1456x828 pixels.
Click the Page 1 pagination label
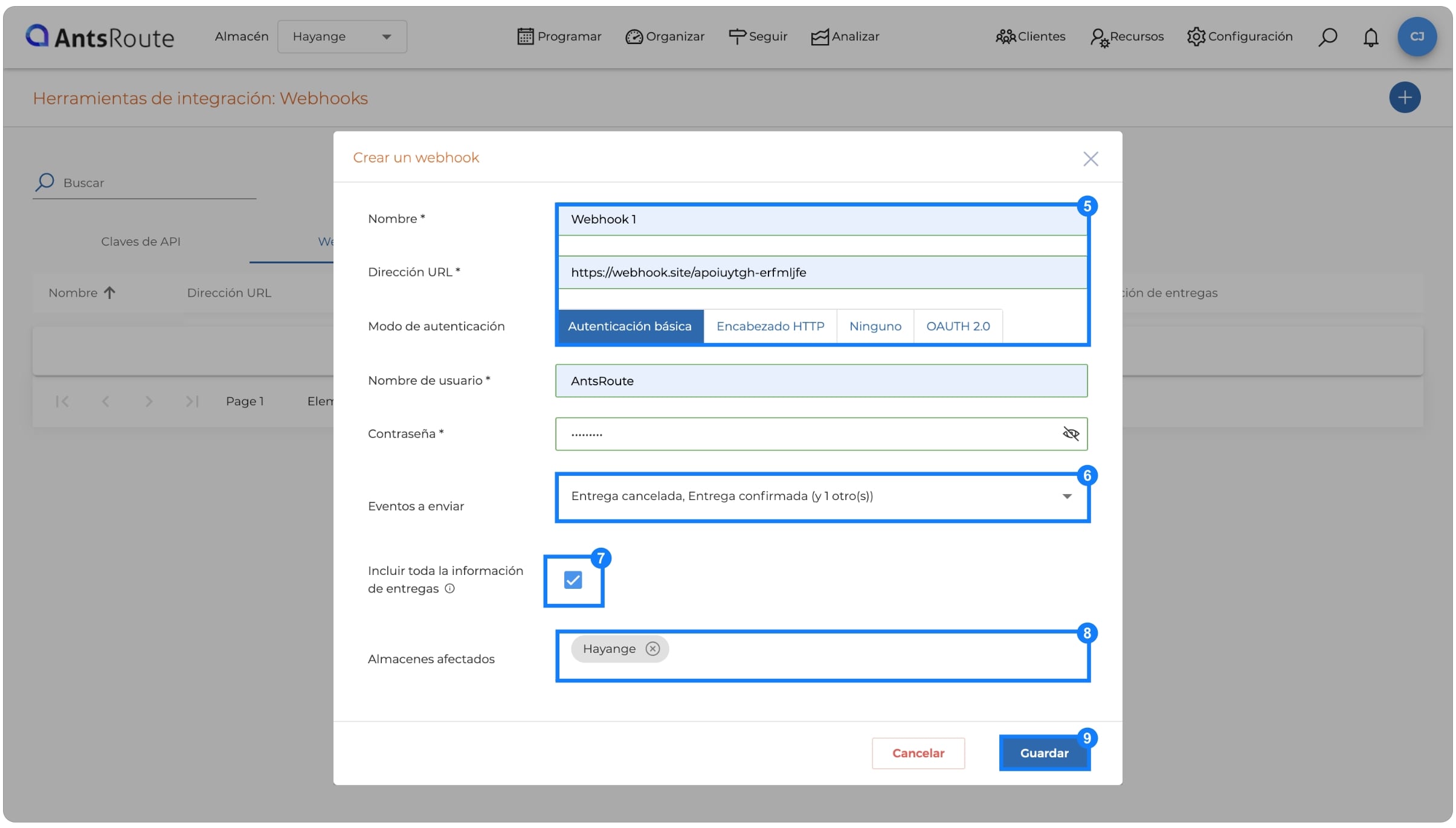pyautogui.click(x=245, y=402)
